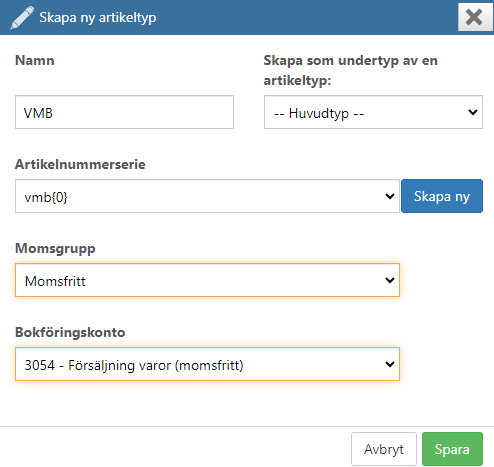Open the Momsgrupp dropdown showing Momsfritt
This screenshot has width=494, height=467.
(x=207, y=280)
